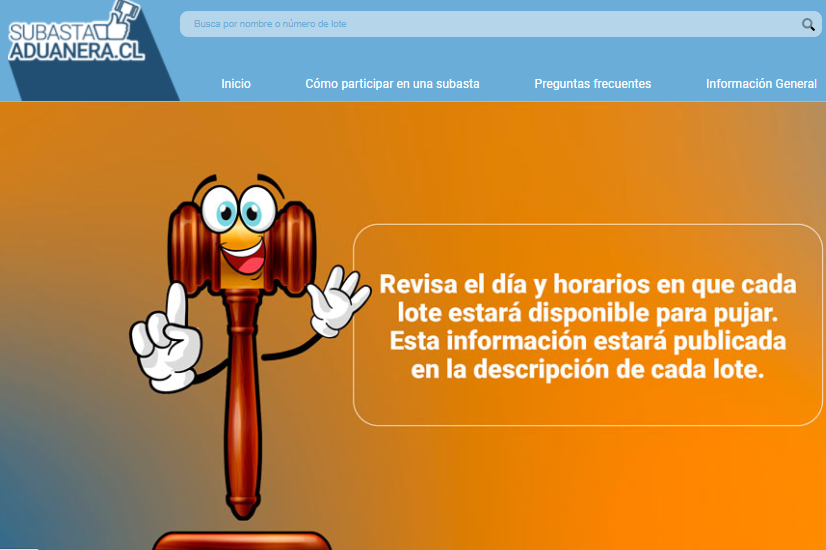Open Cómo participar en una subasta
826x550 pixels.
pyautogui.click(x=392, y=84)
